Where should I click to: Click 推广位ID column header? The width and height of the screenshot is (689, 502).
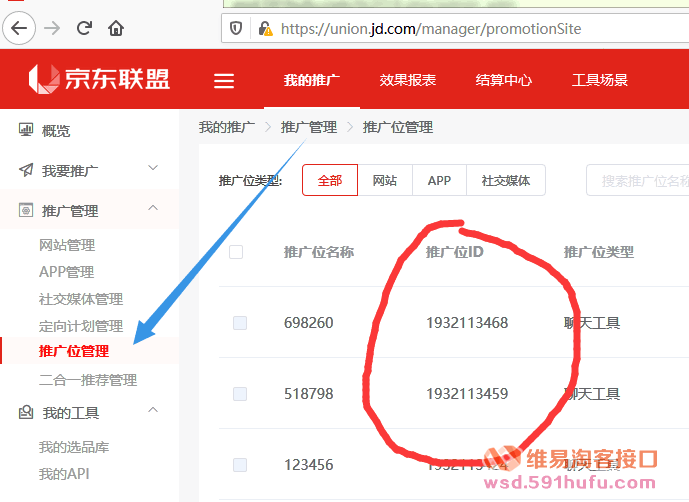click(455, 252)
